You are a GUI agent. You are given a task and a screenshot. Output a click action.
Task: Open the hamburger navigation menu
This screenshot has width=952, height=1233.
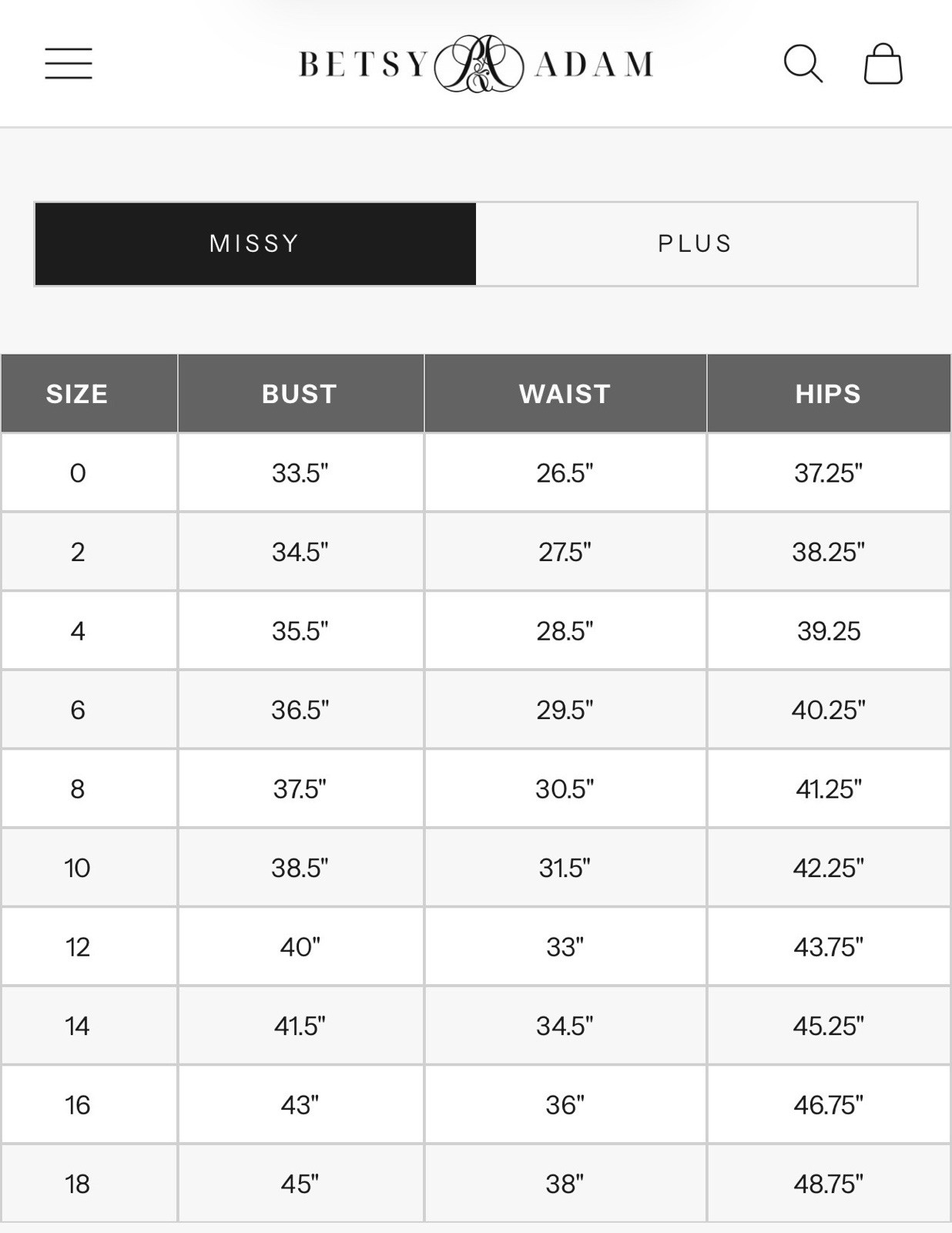[69, 63]
